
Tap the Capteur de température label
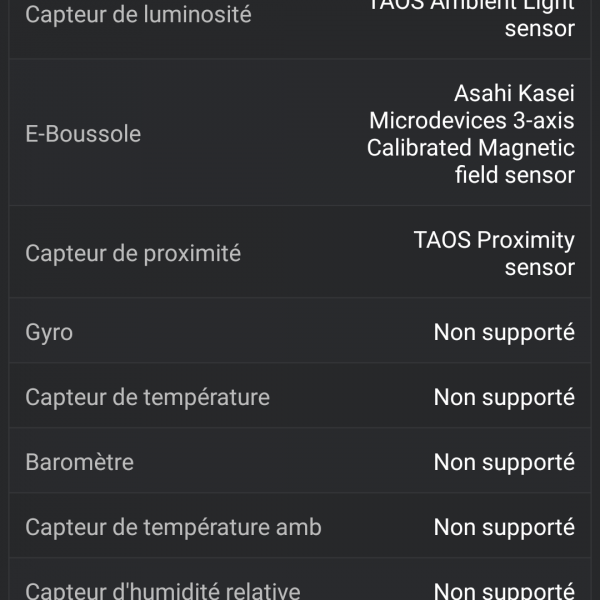[x=147, y=397]
